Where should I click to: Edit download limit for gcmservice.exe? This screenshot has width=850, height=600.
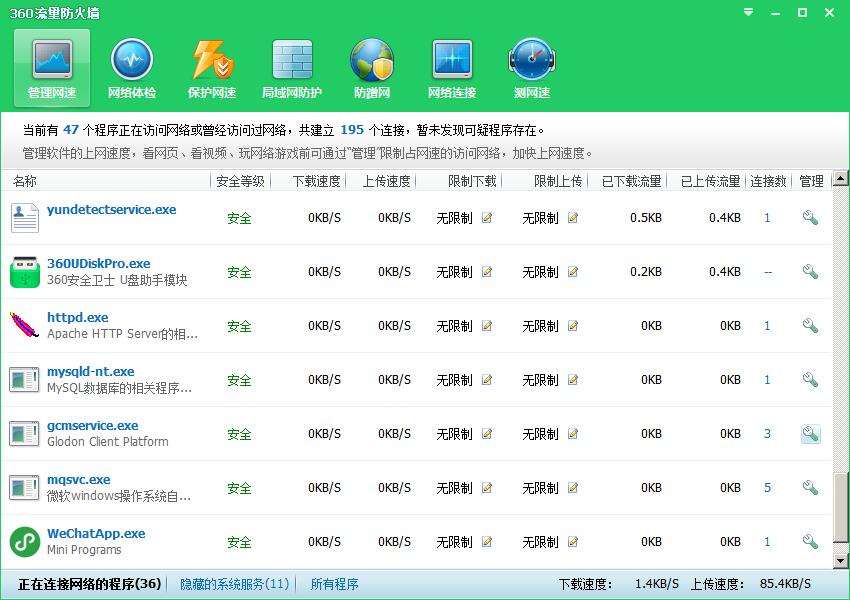(x=487, y=434)
